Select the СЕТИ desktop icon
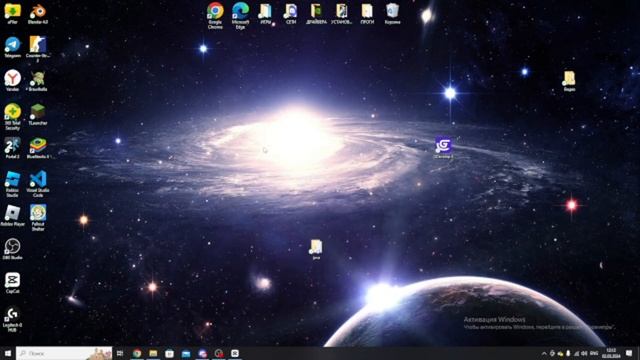 click(x=291, y=13)
